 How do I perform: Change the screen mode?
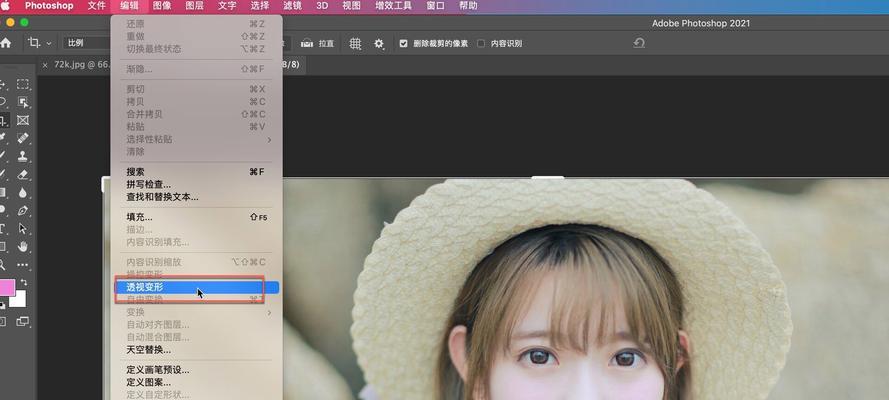point(23,321)
